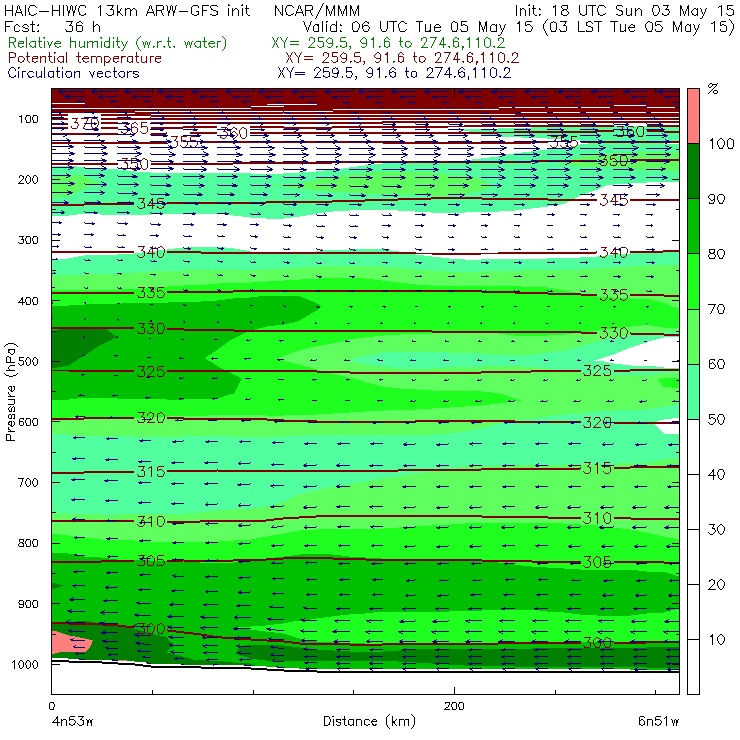The width and height of the screenshot is (740, 740).
Task: Click the "Pressure (hPa)" axis title
Action: (11, 392)
